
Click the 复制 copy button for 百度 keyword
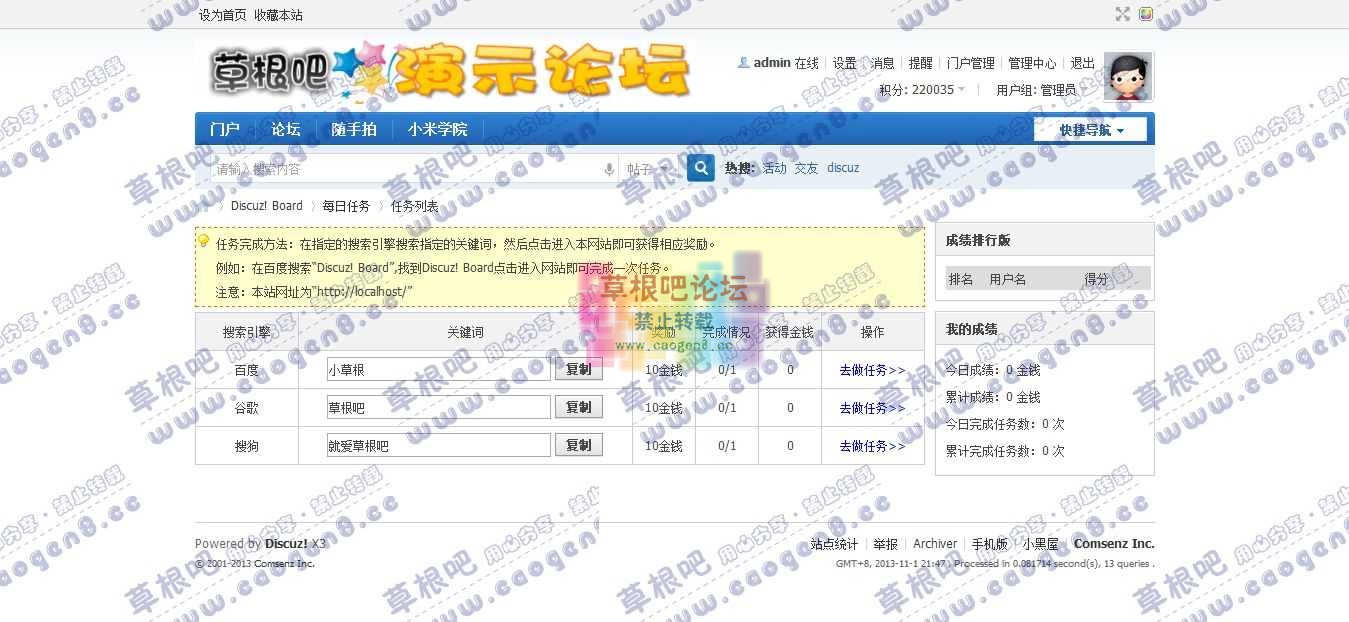[x=578, y=369]
